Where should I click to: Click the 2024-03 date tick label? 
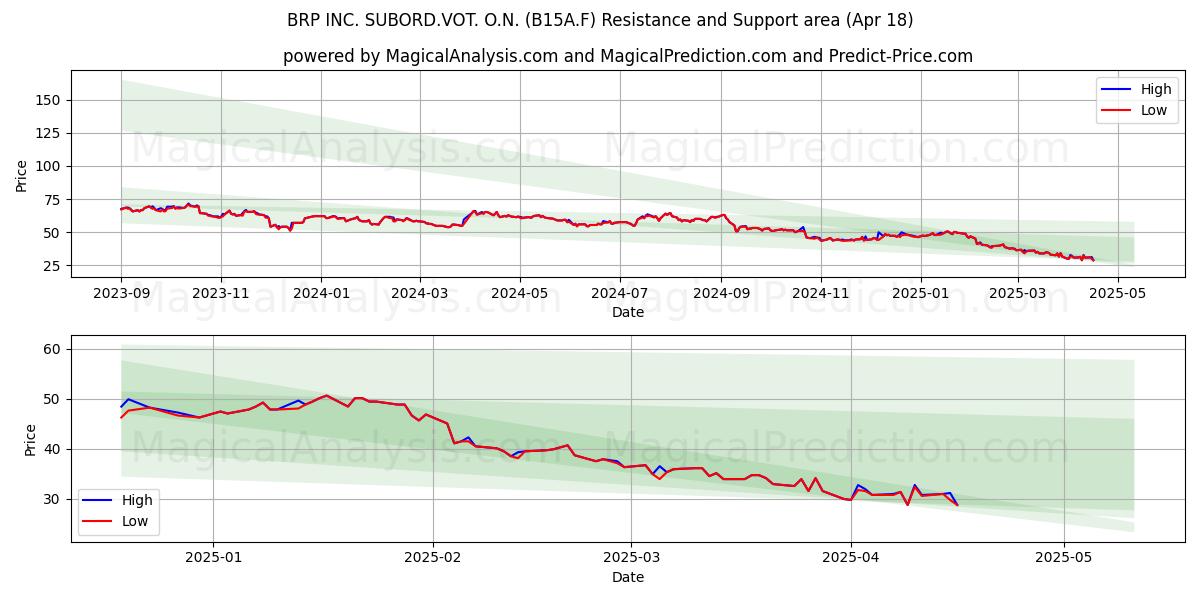point(420,294)
